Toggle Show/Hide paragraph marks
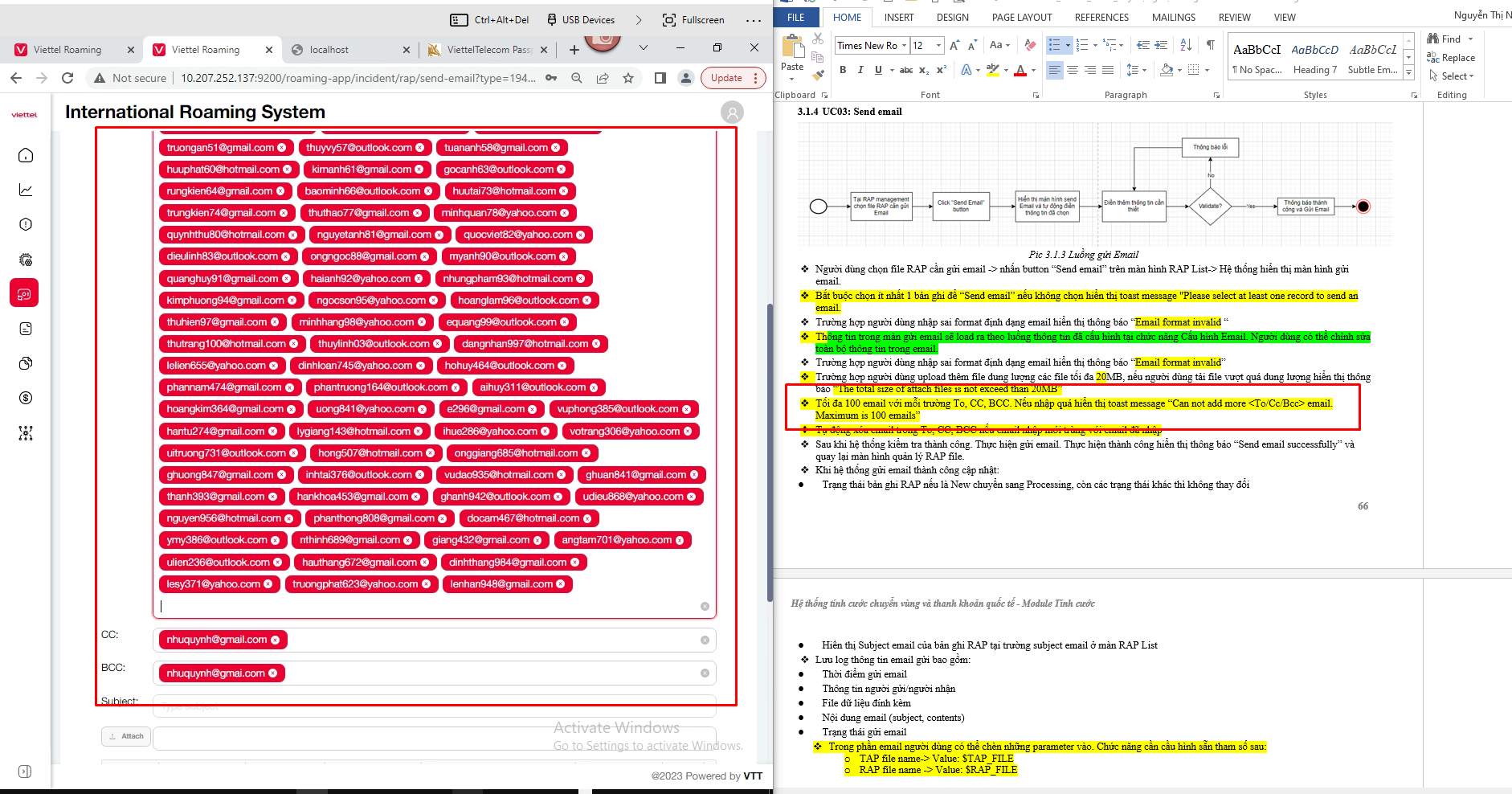Viewport: 1512px width, 794px height. [x=1210, y=45]
